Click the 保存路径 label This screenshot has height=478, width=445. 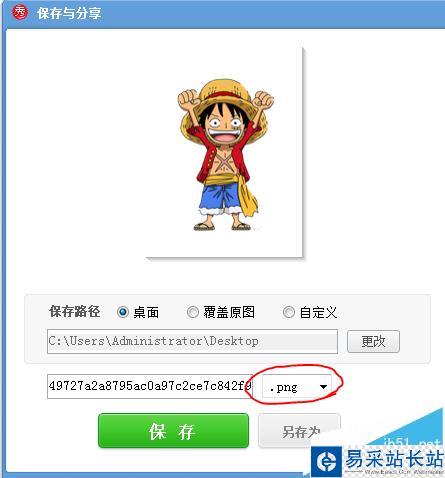click(x=74, y=312)
